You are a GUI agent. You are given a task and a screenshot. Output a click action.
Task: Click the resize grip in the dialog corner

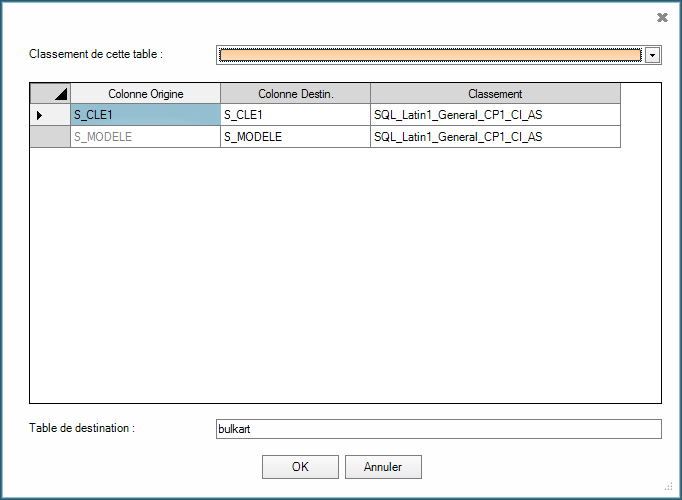(671, 489)
